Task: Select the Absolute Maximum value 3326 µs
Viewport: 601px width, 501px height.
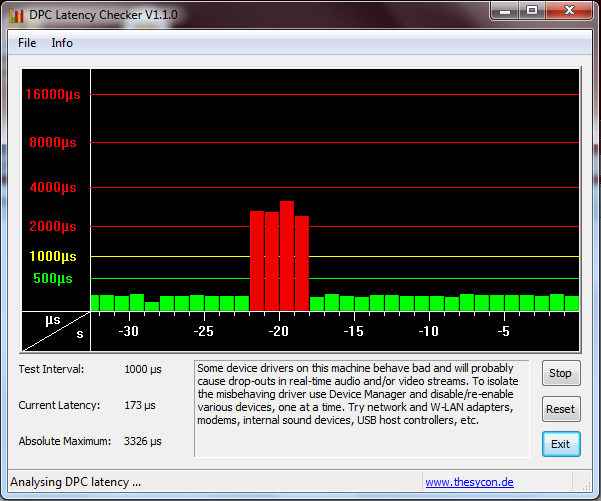Action: pyautogui.click(x=143, y=441)
